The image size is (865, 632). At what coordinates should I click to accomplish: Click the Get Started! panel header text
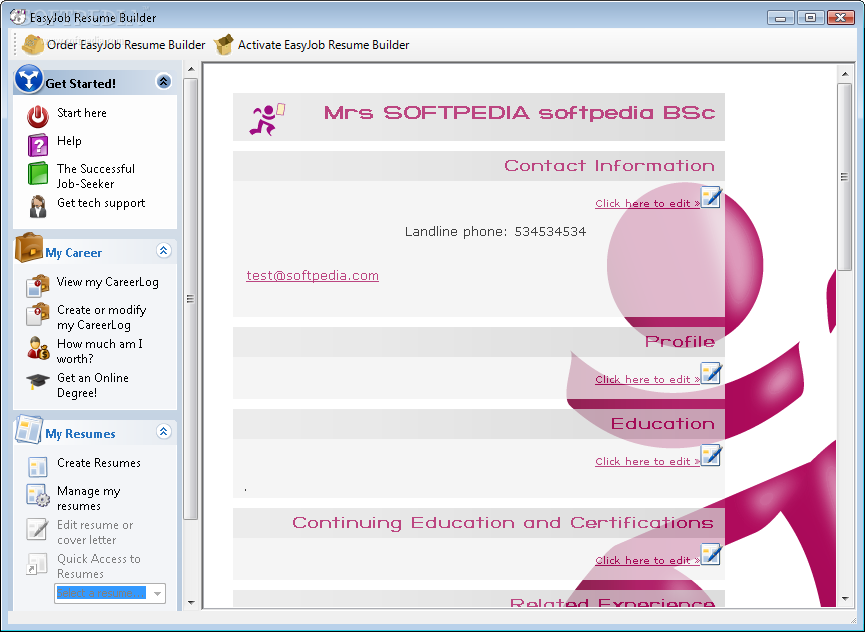81,84
